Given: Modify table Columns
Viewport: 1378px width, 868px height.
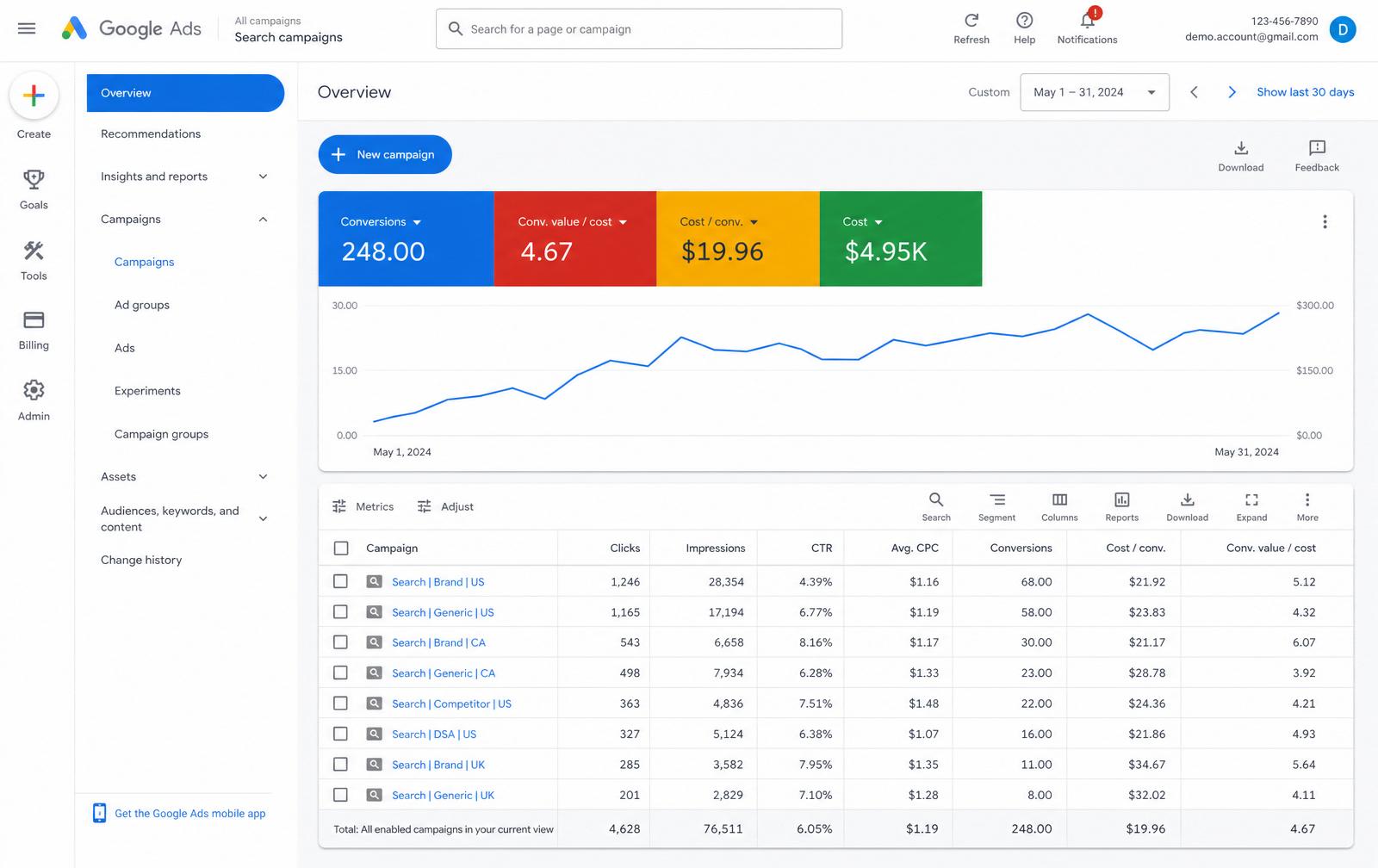Looking at the screenshot, I should pos(1059,506).
